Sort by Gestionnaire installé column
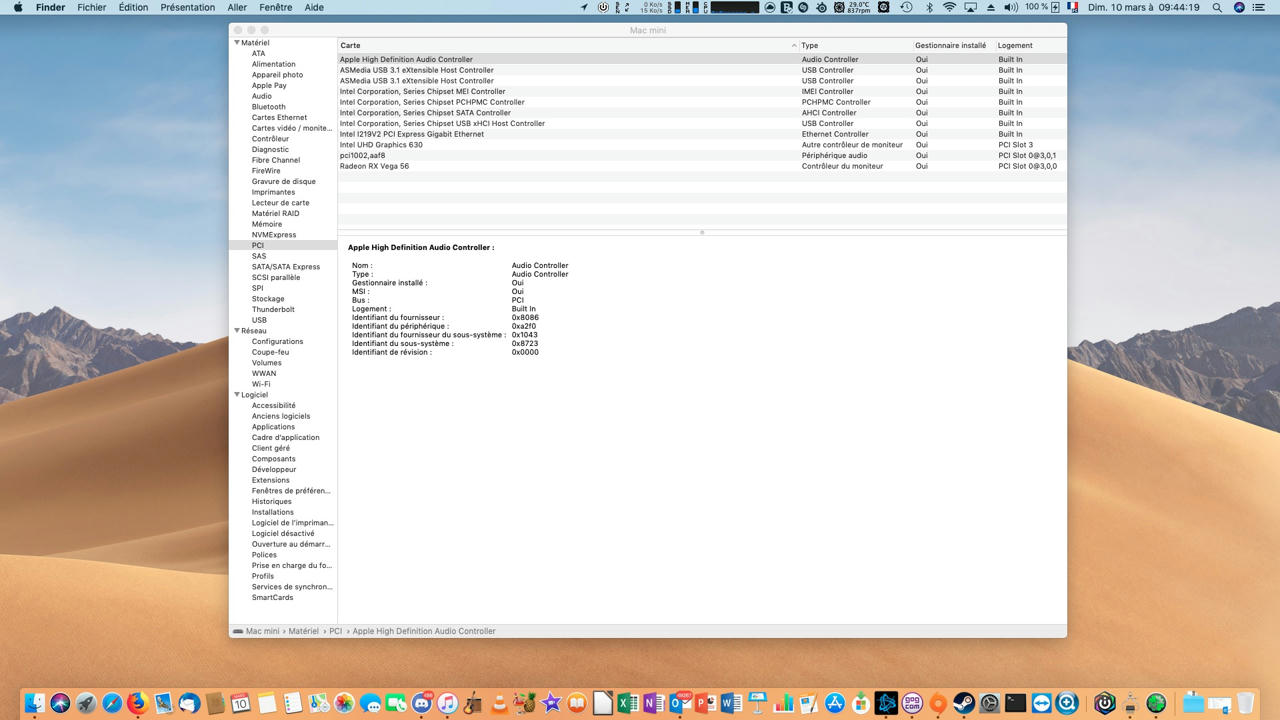Screen dimensions: 1280x720 (954, 45)
